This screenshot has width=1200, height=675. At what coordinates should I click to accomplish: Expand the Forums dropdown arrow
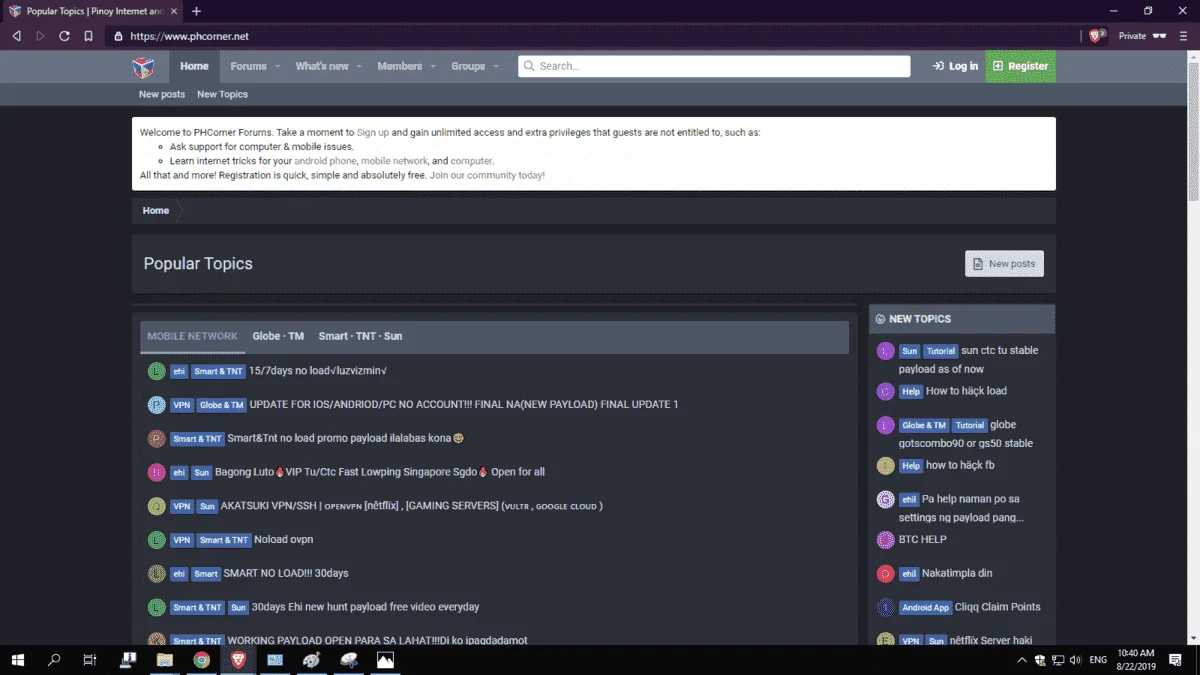[x=277, y=67]
